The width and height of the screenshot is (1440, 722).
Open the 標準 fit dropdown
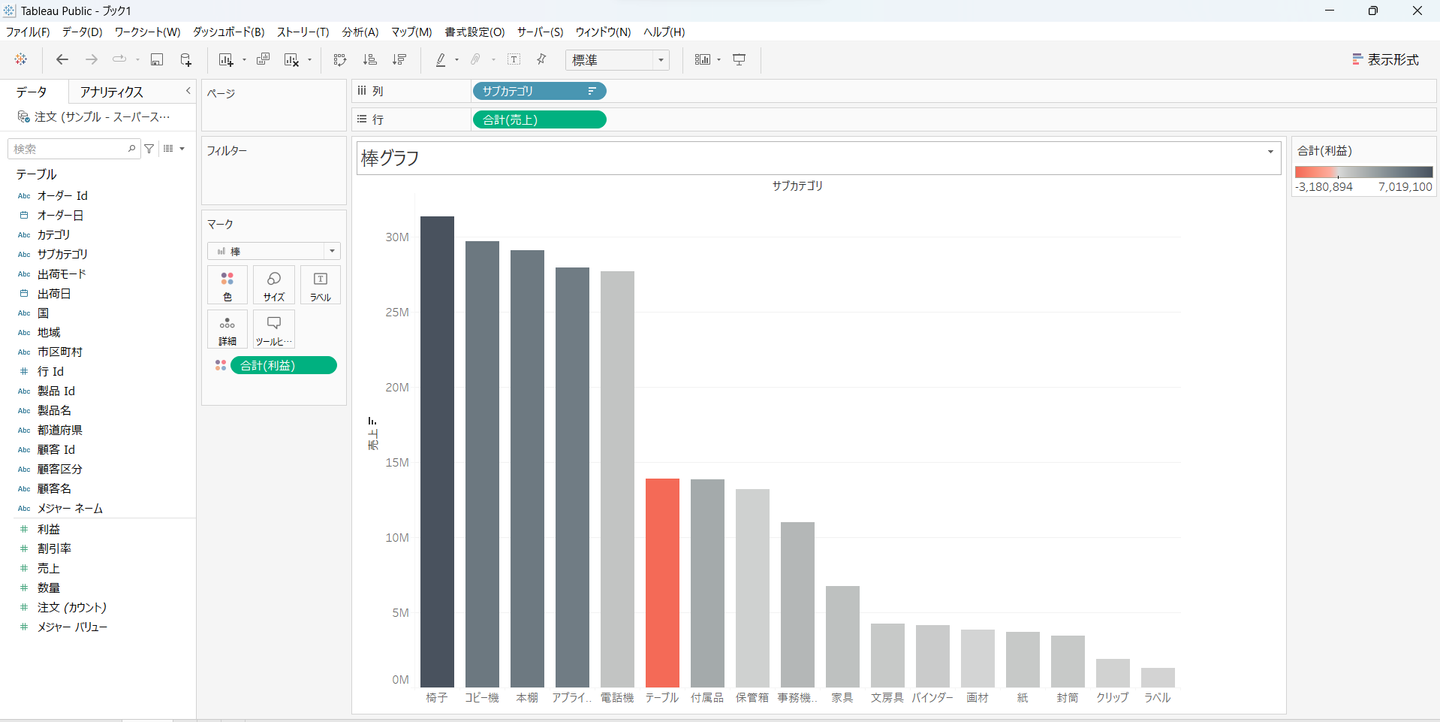(617, 60)
